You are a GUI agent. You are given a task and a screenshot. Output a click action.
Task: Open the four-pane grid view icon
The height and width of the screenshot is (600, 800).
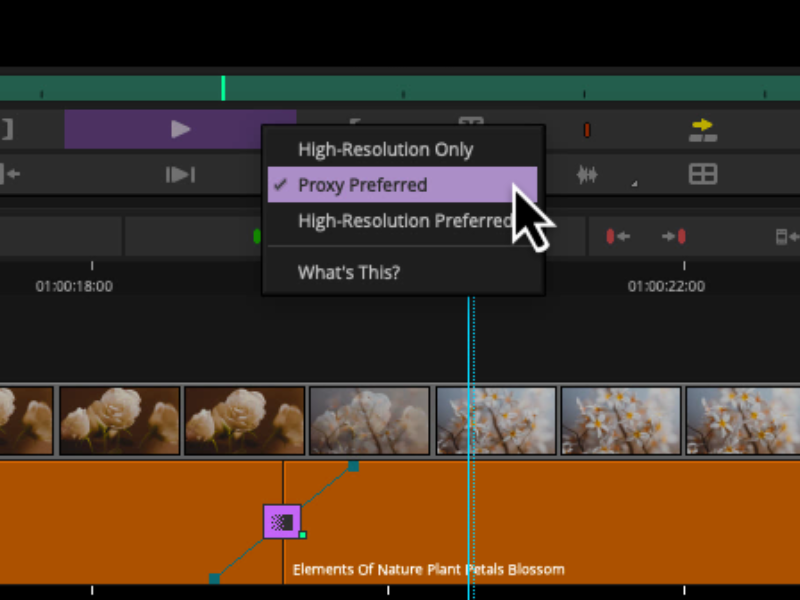703,174
